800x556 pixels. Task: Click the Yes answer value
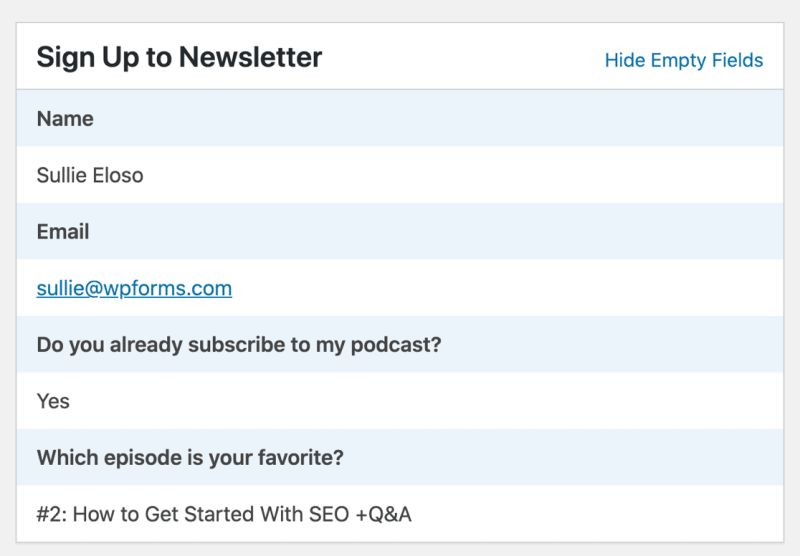pyautogui.click(x=53, y=401)
